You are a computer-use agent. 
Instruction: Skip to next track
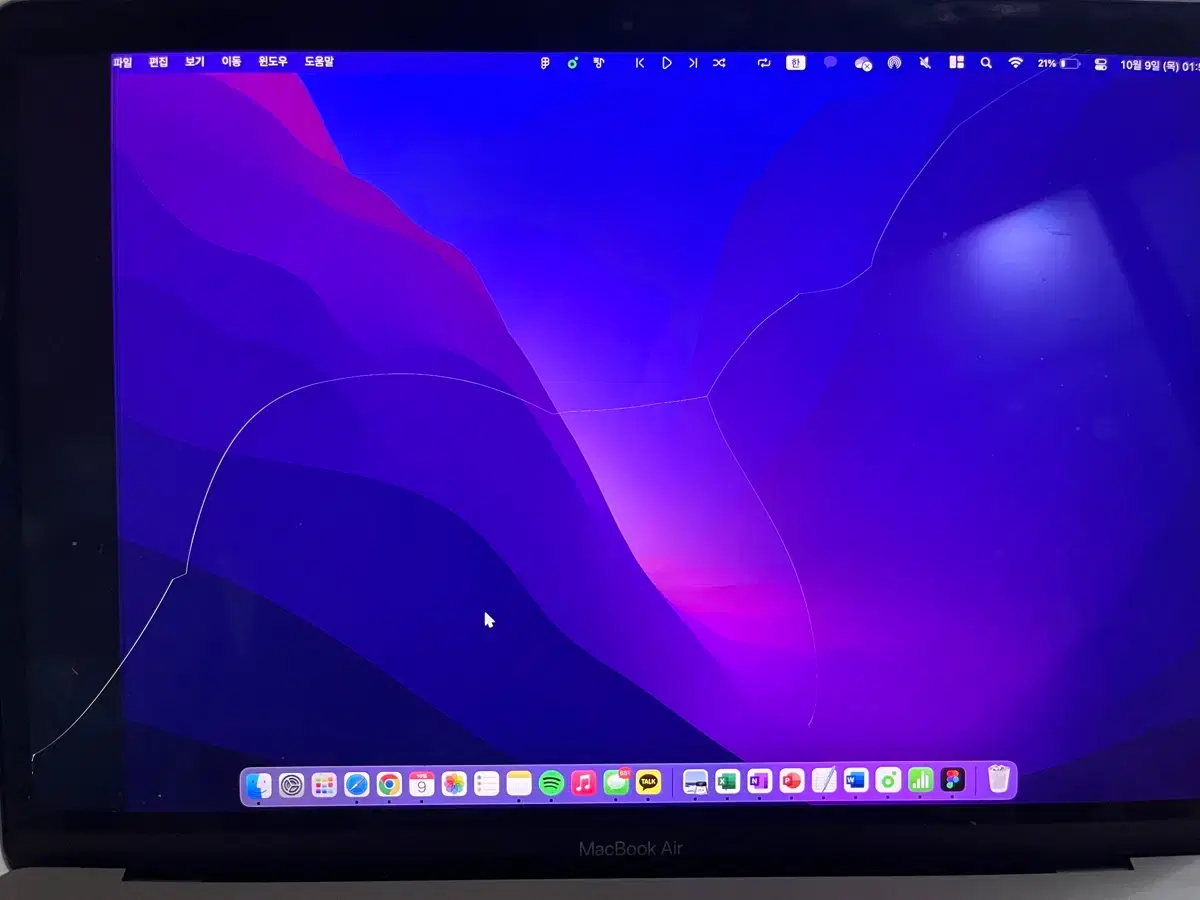pos(693,62)
